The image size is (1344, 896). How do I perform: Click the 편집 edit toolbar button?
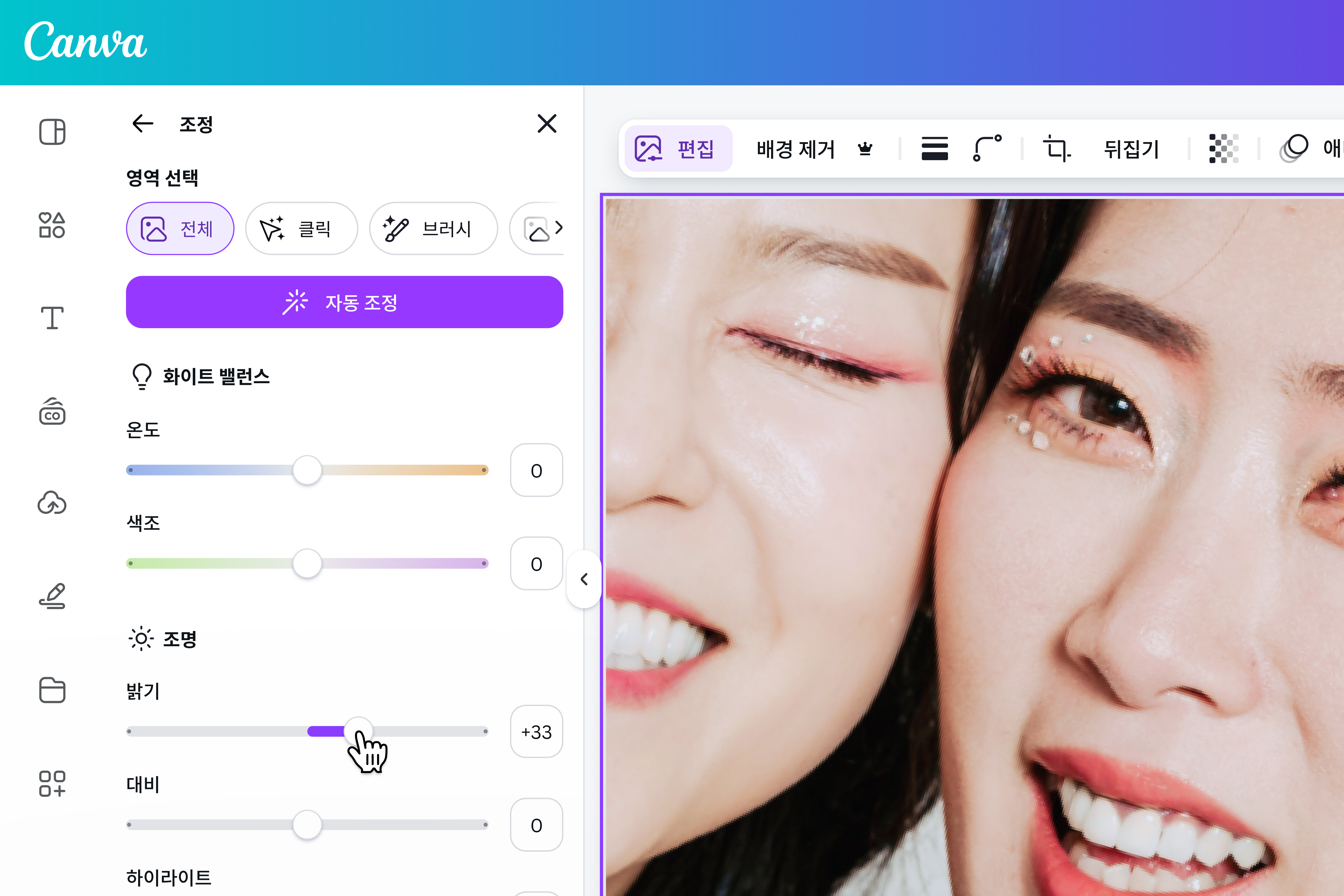click(678, 149)
